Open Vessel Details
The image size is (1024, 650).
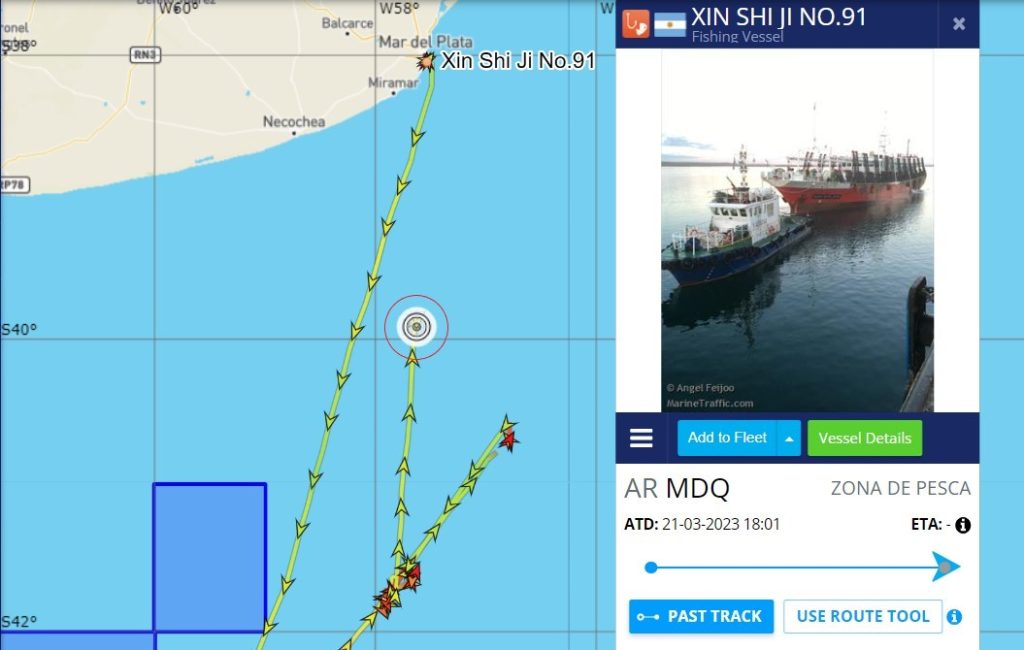tap(865, 438)
